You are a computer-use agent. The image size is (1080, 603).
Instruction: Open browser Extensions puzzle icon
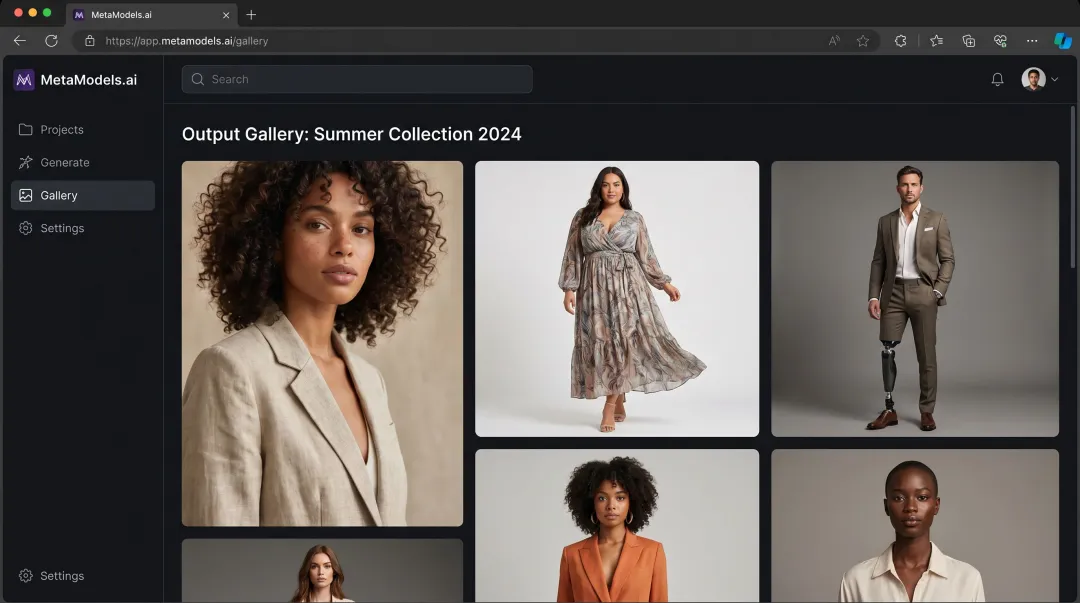(900, 41)
